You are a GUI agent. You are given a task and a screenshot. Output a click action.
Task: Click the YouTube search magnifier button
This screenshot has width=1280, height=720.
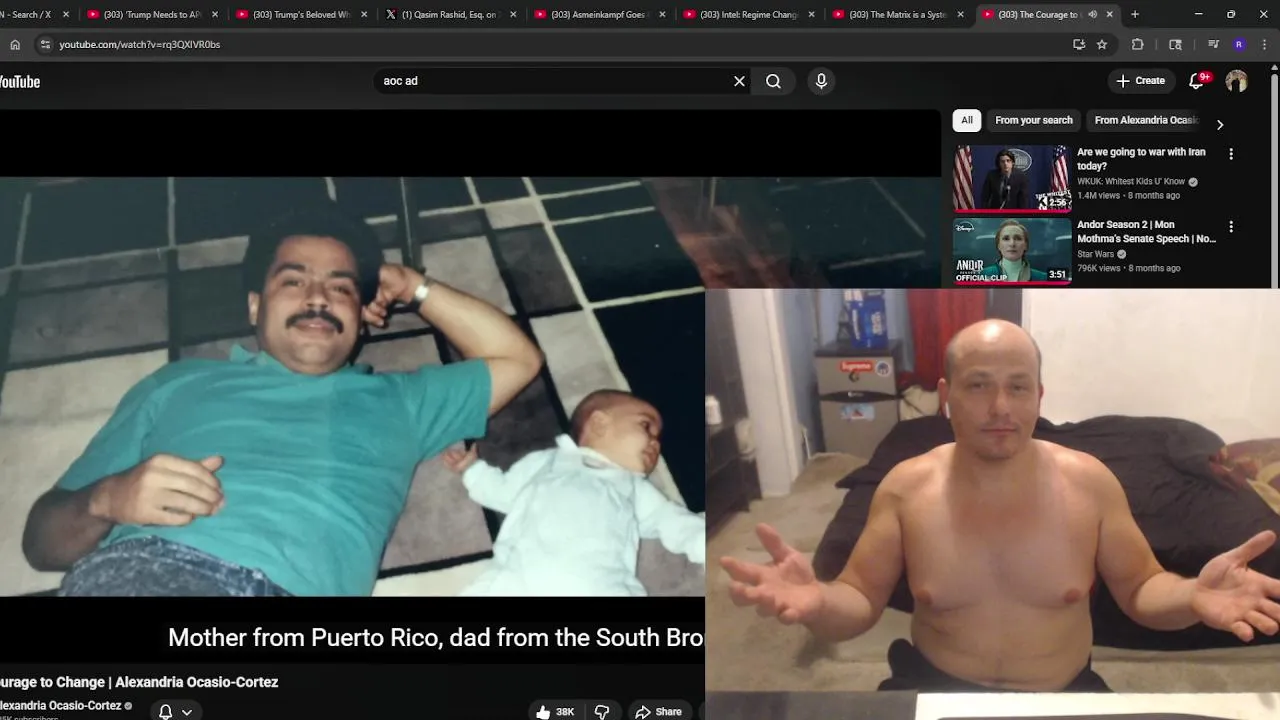(773, 81)
